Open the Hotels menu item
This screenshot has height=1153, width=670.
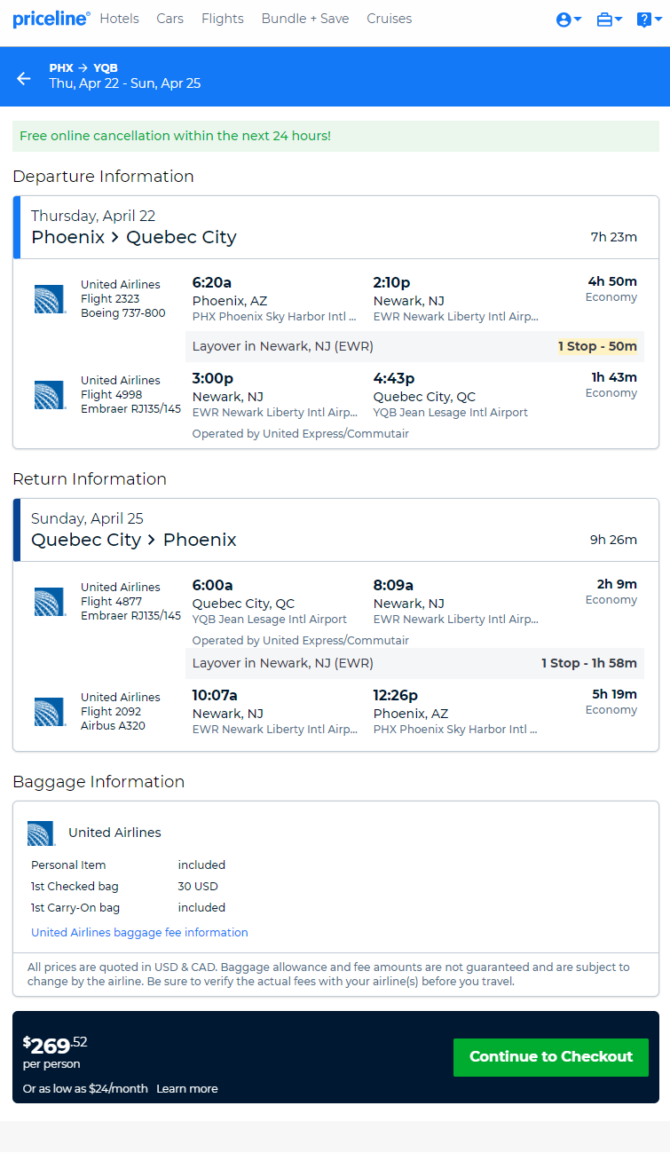click(119, 19)
